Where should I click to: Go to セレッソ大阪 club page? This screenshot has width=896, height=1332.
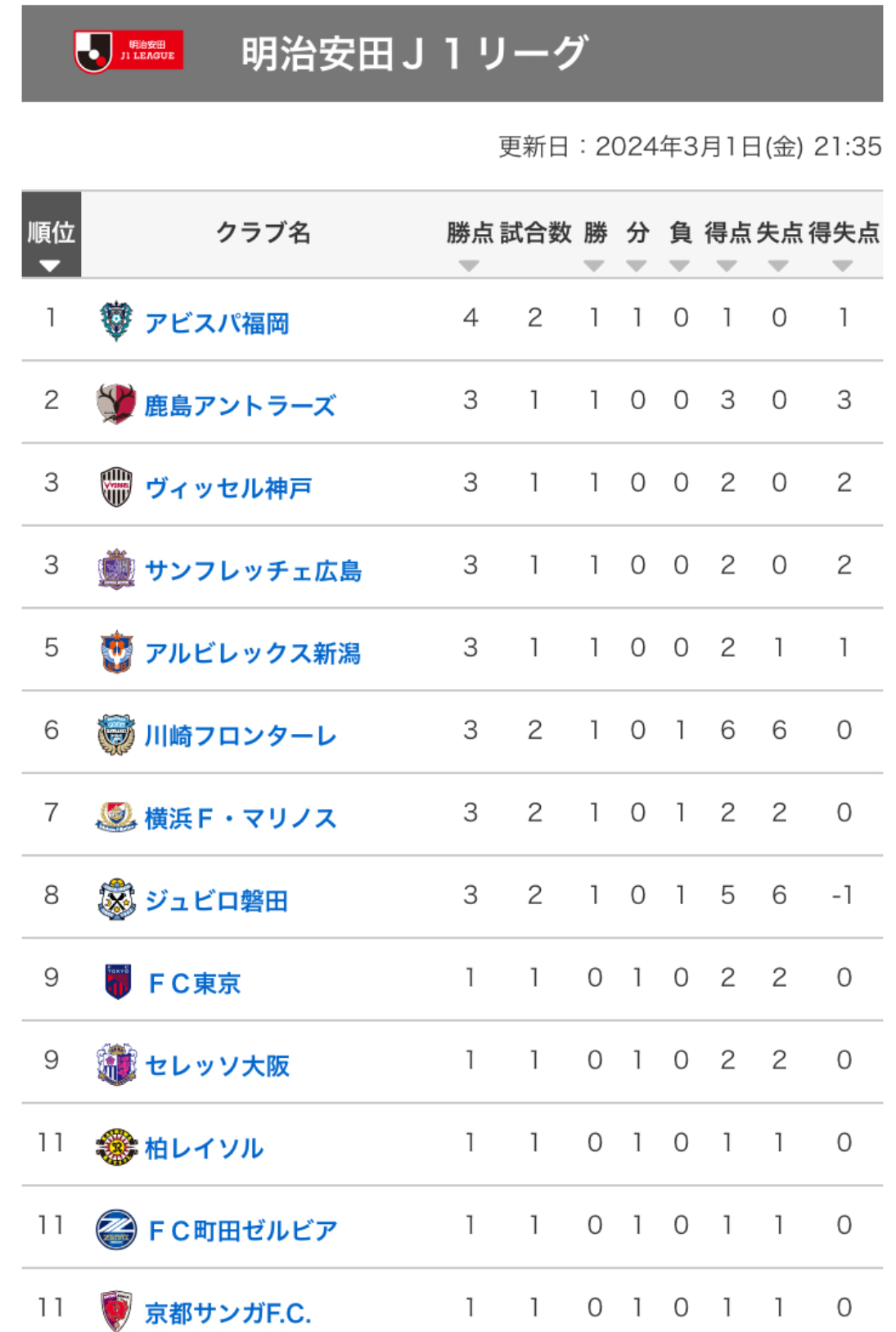[x=217, y=1065]
